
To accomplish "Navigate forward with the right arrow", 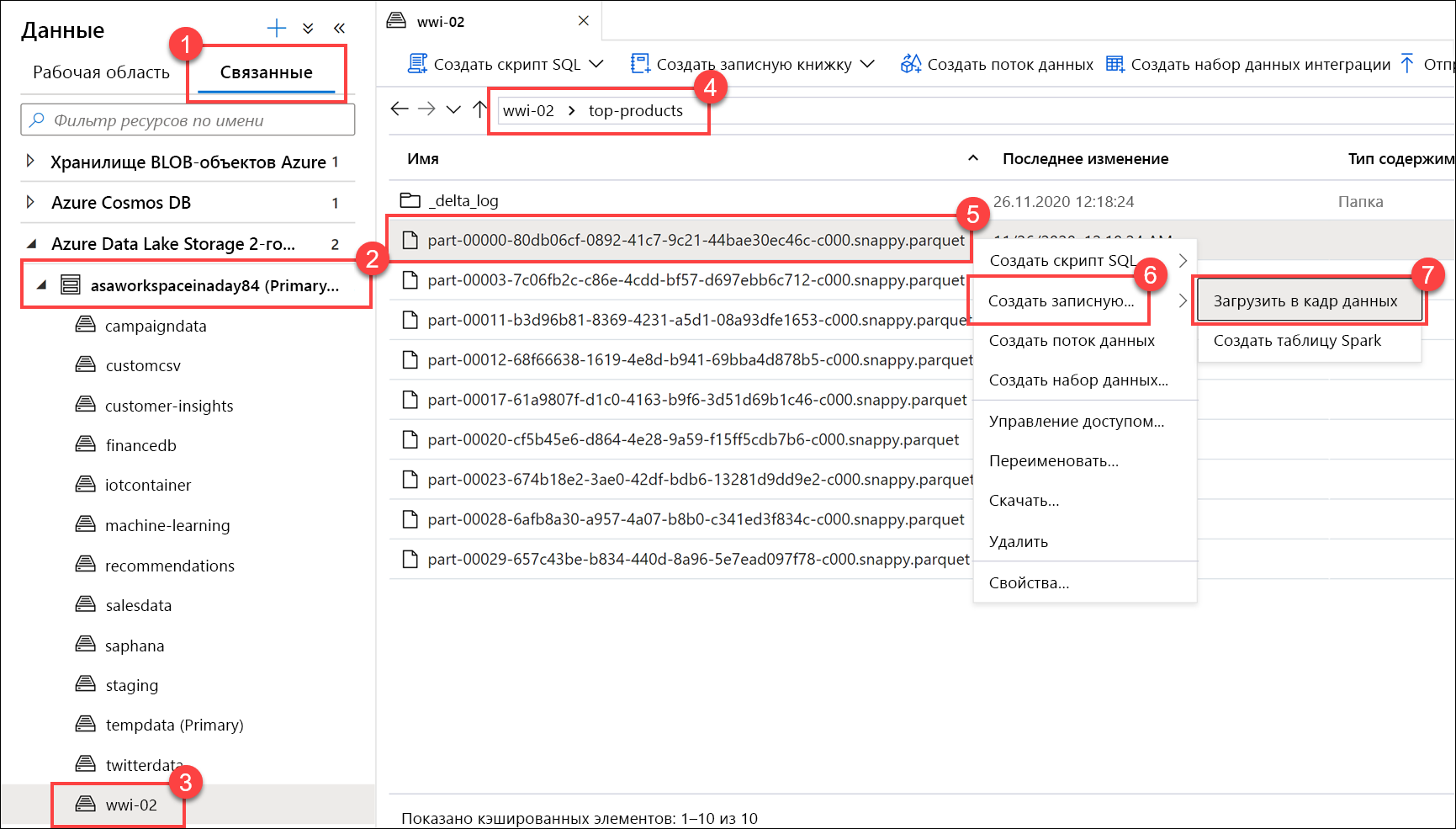I will point(426,109).
